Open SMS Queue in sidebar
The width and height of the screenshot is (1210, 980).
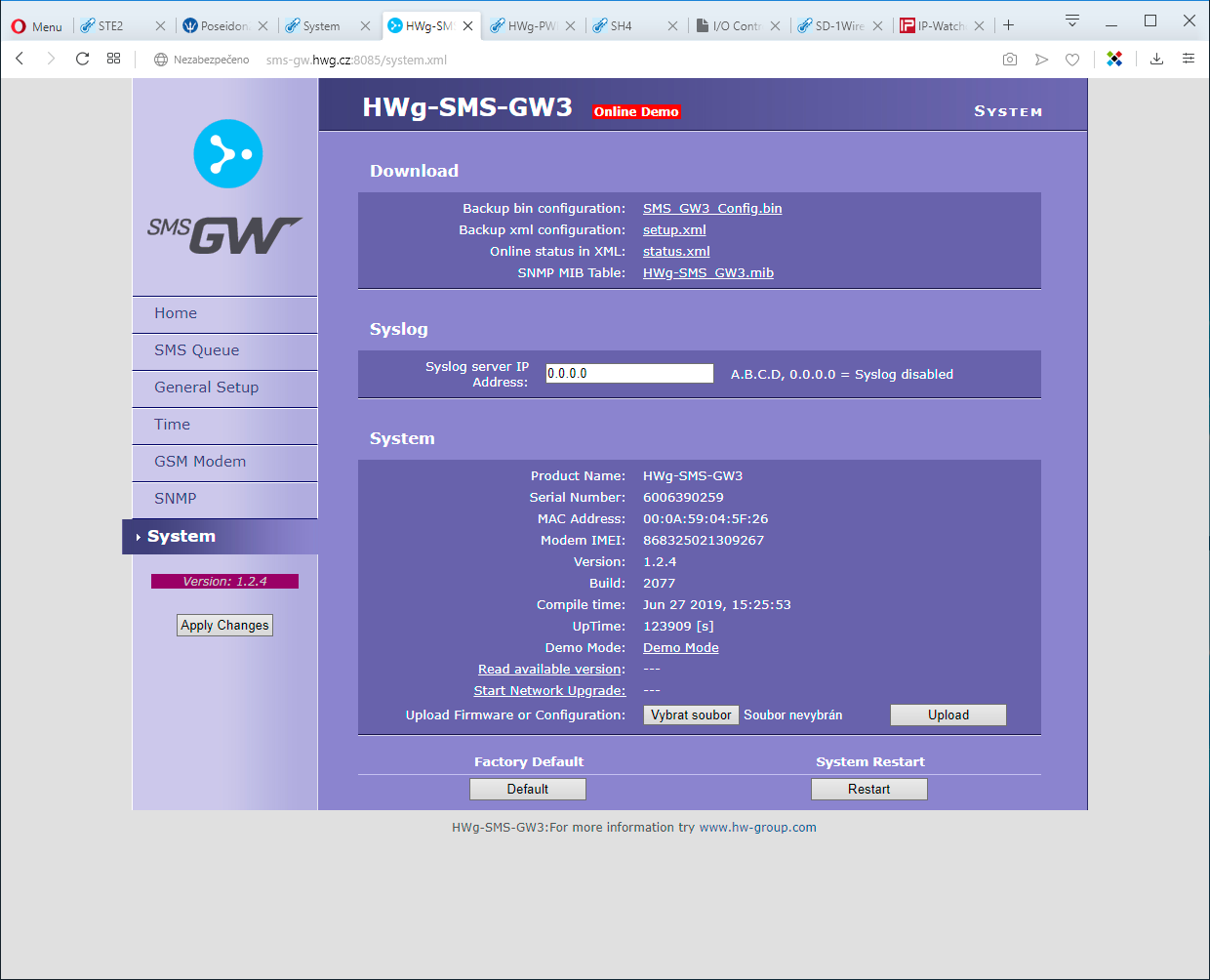225,350
